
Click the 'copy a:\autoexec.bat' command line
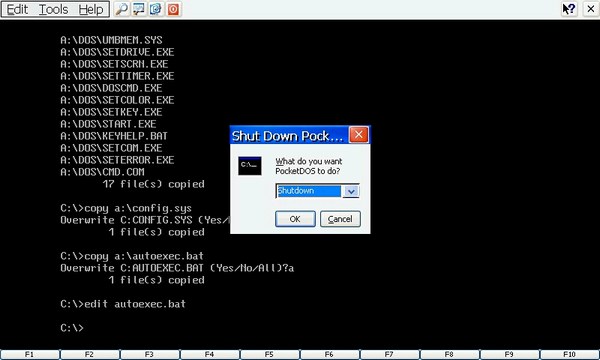[132, 256]
